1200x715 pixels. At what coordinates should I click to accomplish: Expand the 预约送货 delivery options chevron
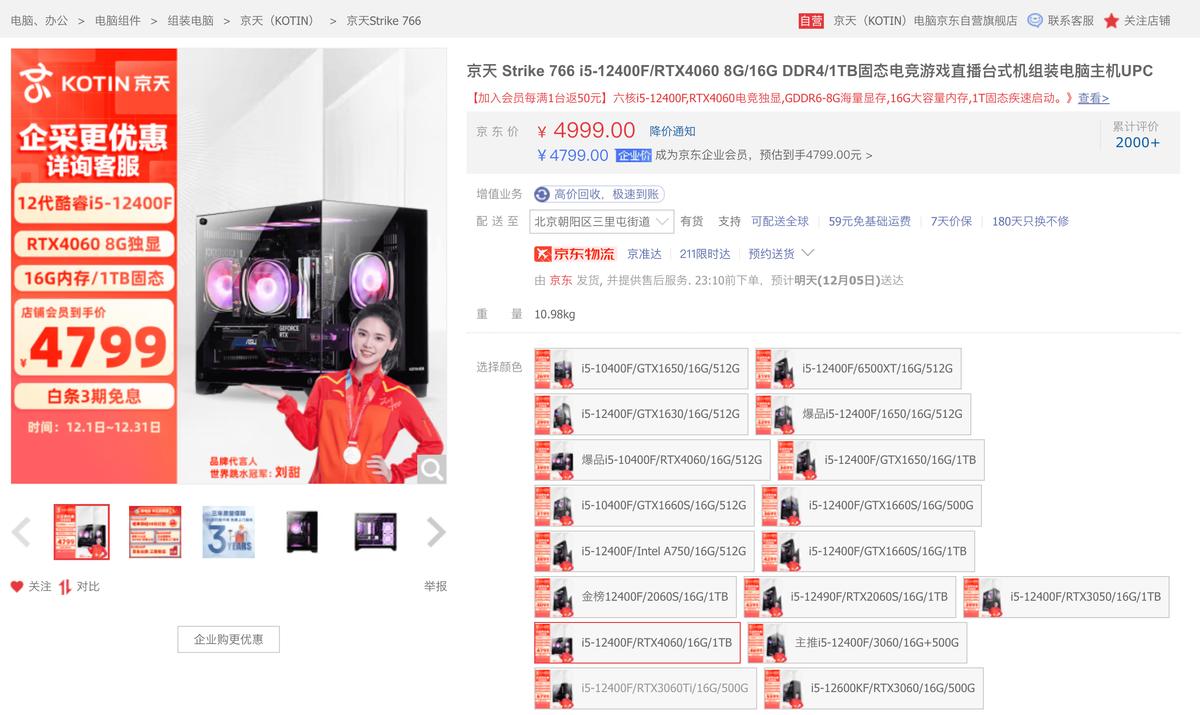[808, 253]
